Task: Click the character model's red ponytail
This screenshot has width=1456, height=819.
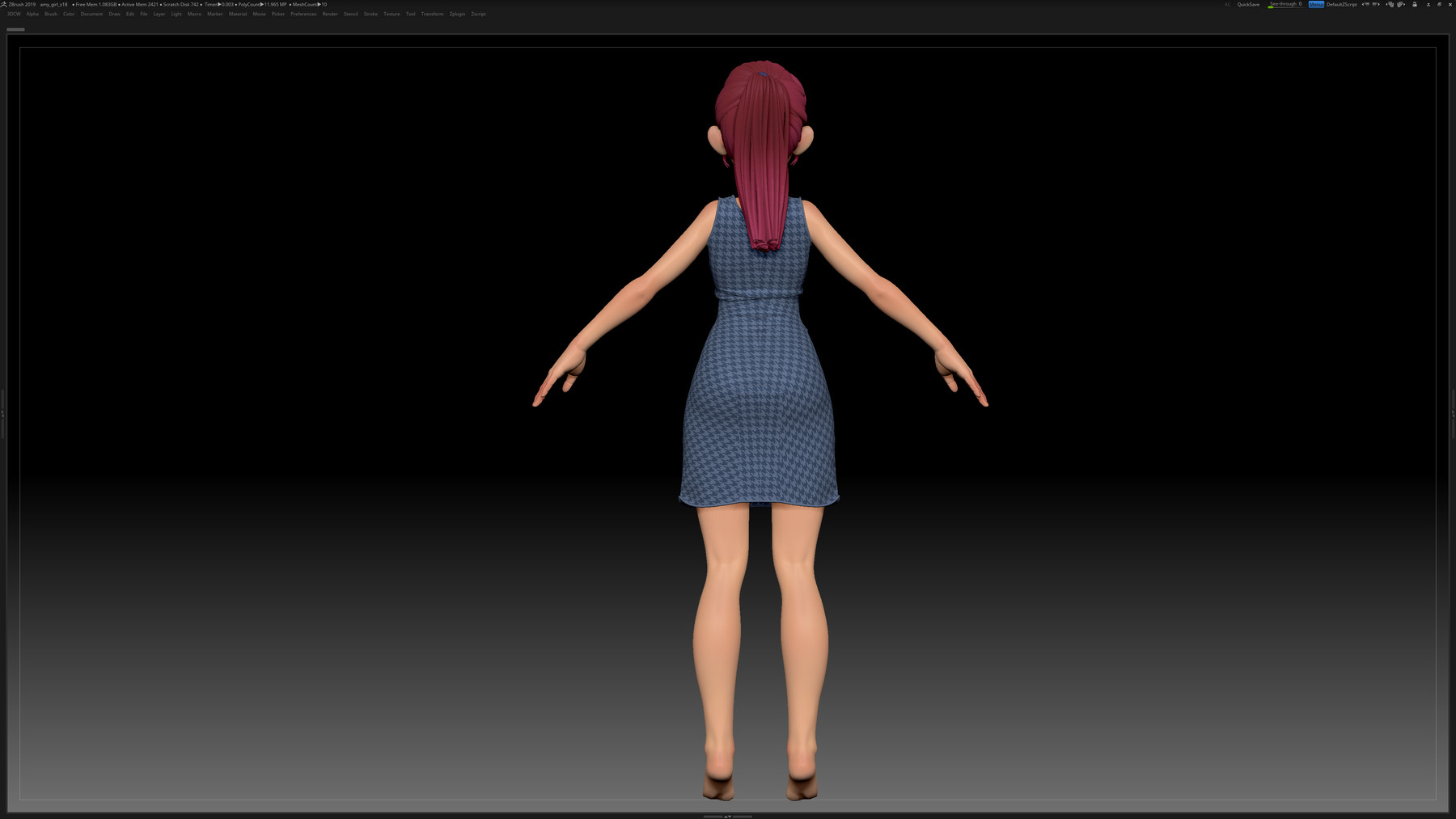Action: coord(761,162)
